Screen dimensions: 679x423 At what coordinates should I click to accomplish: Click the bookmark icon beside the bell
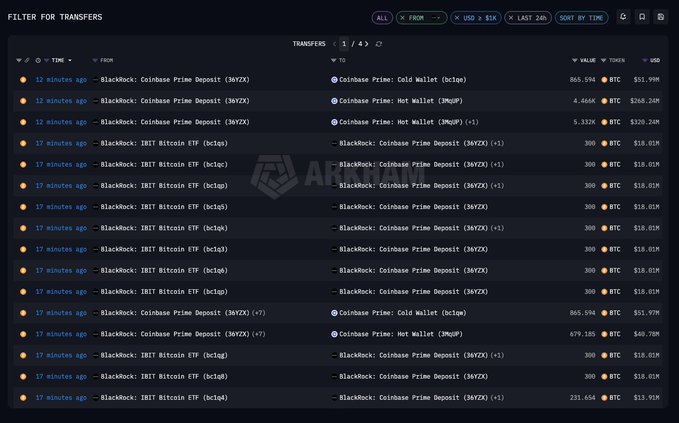(x=642, y=17)
